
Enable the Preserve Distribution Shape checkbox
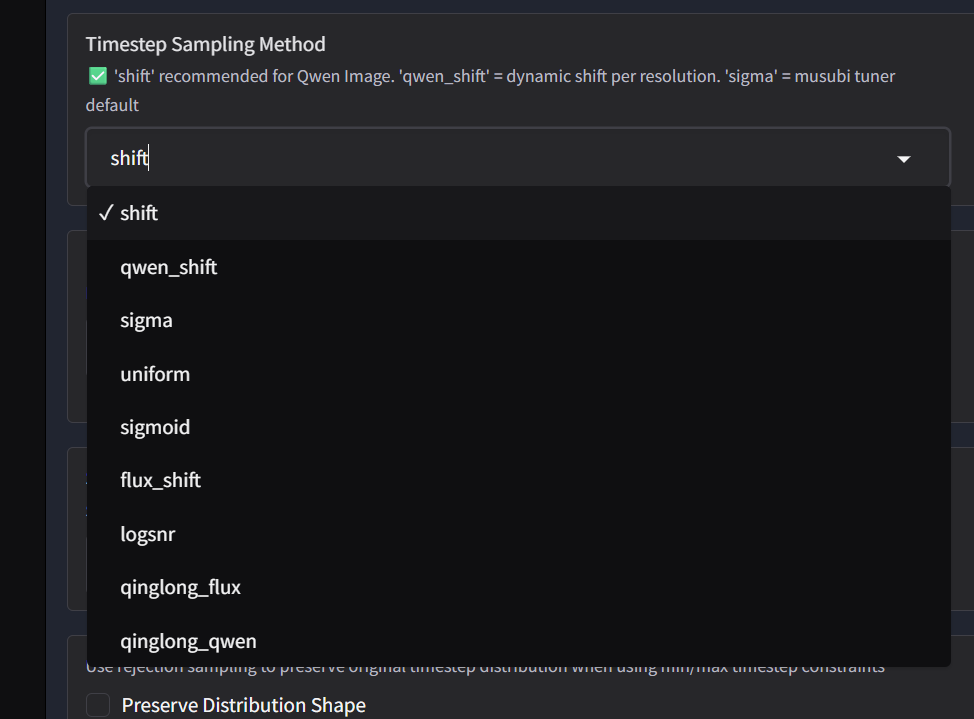click(98, 705)
